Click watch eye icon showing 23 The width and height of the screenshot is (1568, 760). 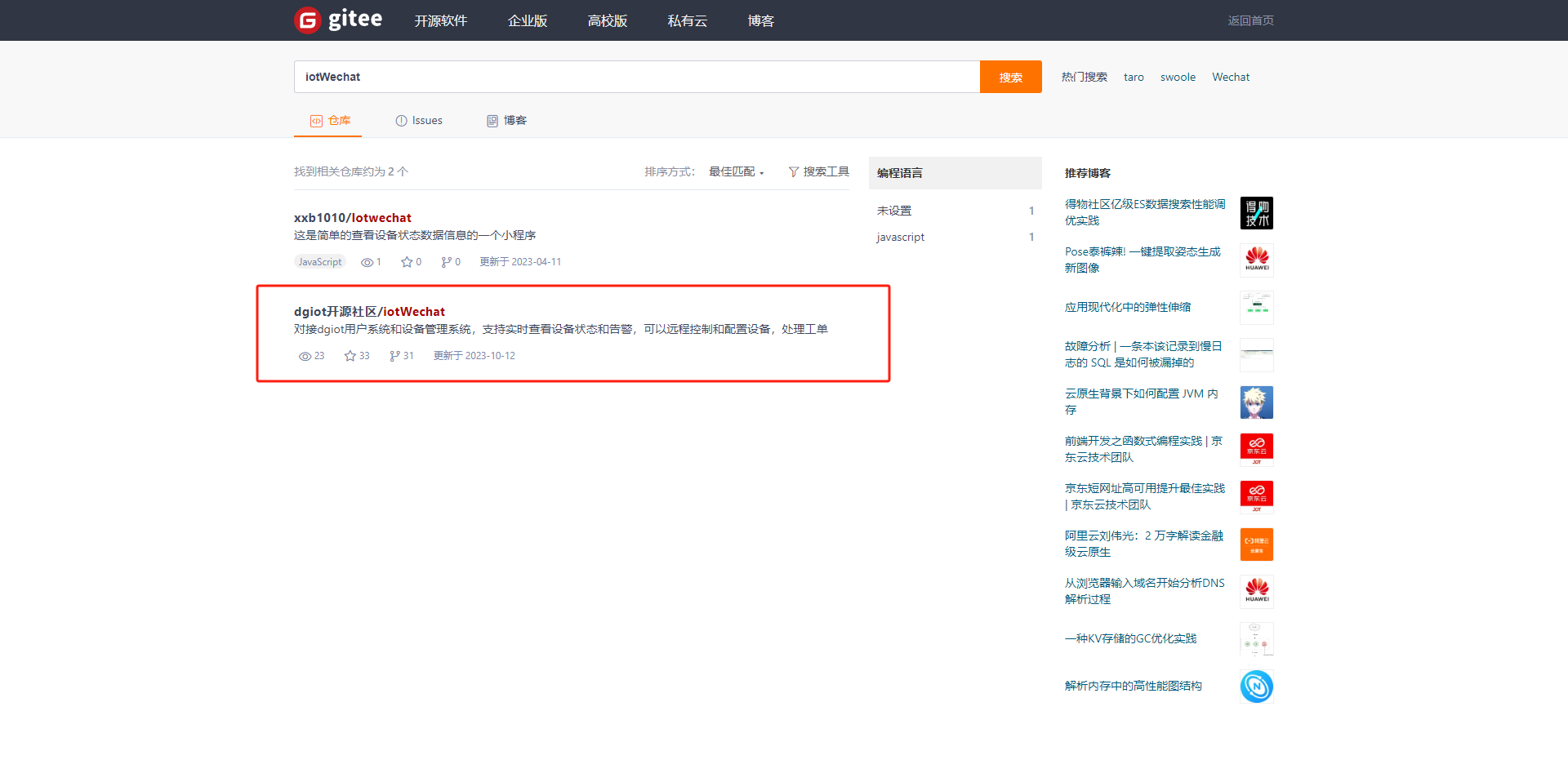(x=305, y=356)
